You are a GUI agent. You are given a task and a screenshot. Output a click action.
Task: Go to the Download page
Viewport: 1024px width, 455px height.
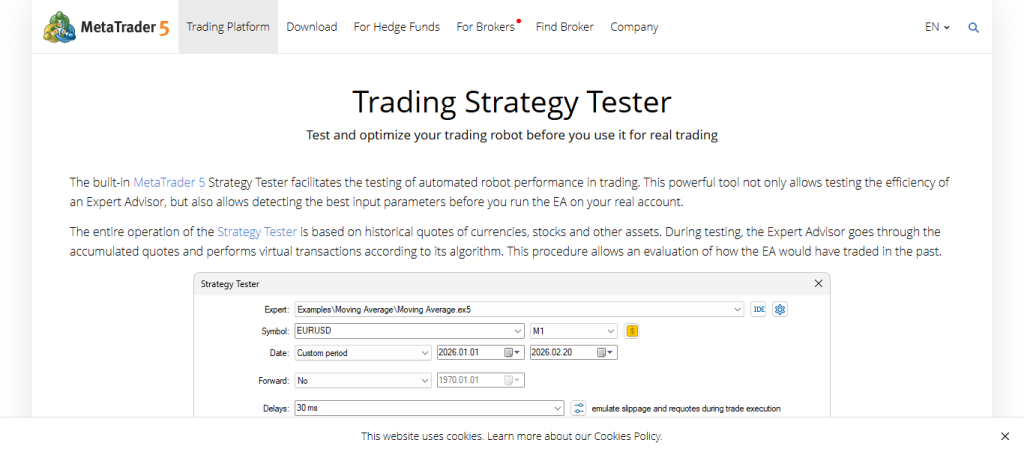pos(312,27)
